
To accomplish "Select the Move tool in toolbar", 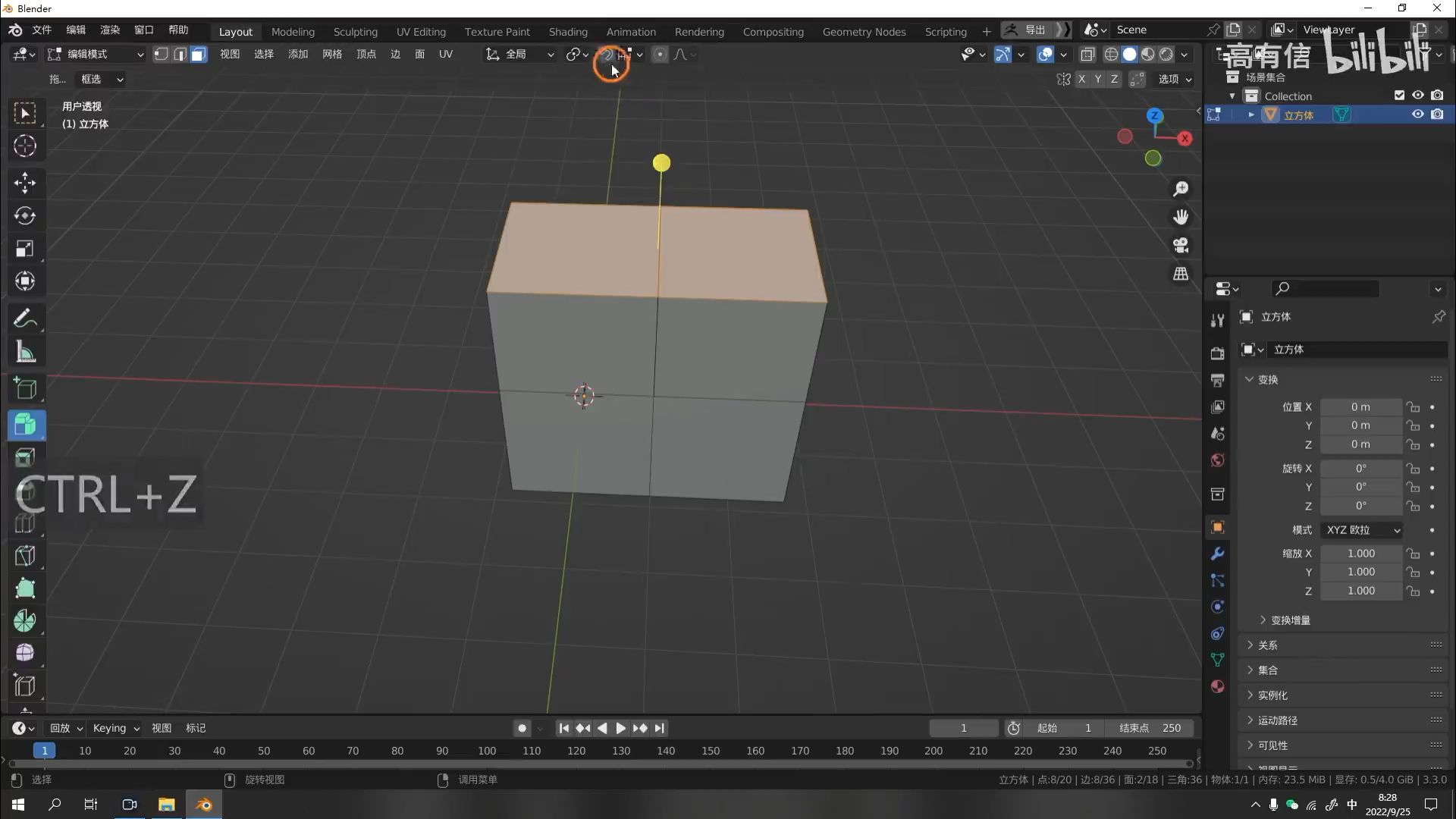I will [x=24, y=183].
